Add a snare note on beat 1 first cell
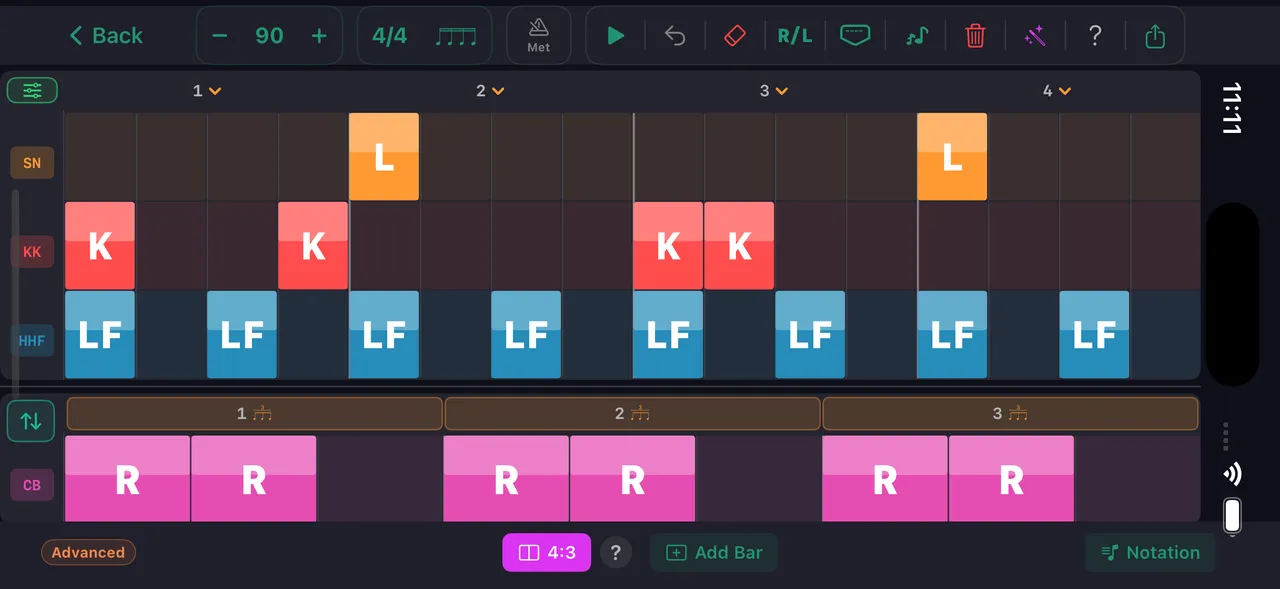This screenshot has width=1280, height=589. [x=100, y=157]
